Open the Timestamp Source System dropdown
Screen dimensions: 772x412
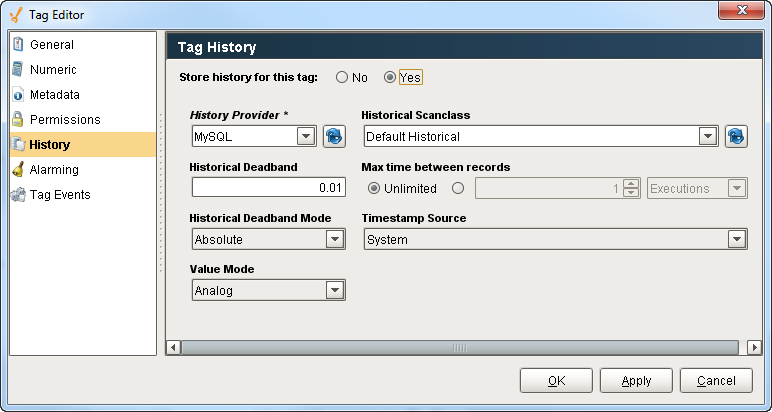737,240
